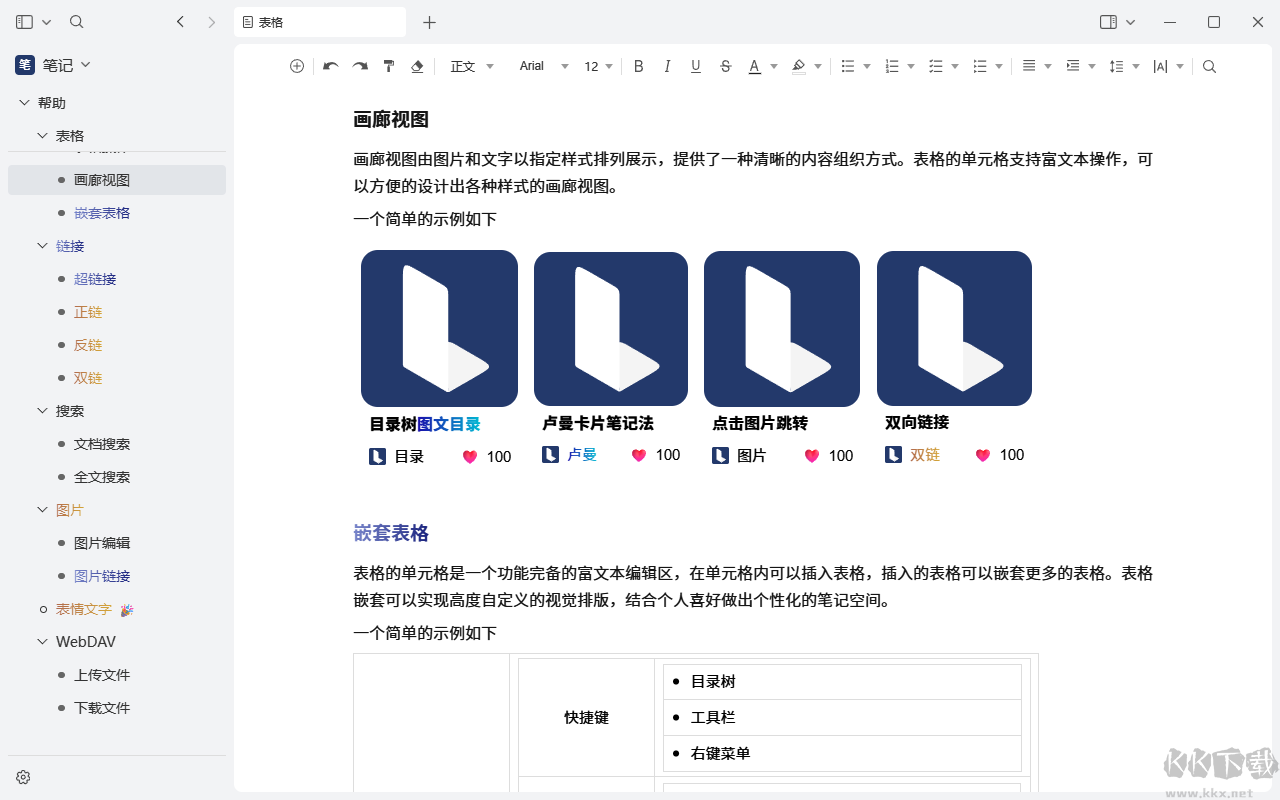
Task: Click the undo arrow icon
Action: (x=331, y=66)
